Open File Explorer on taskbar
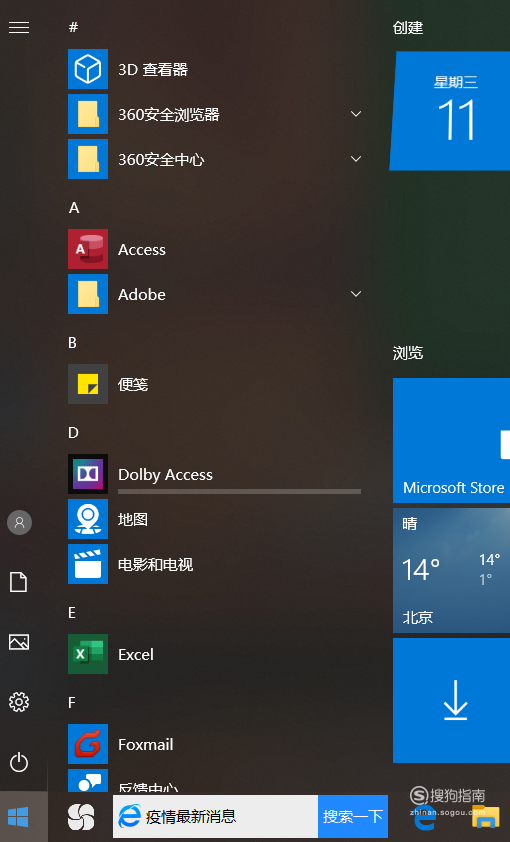The image size is (510, 842). point(486,817)
